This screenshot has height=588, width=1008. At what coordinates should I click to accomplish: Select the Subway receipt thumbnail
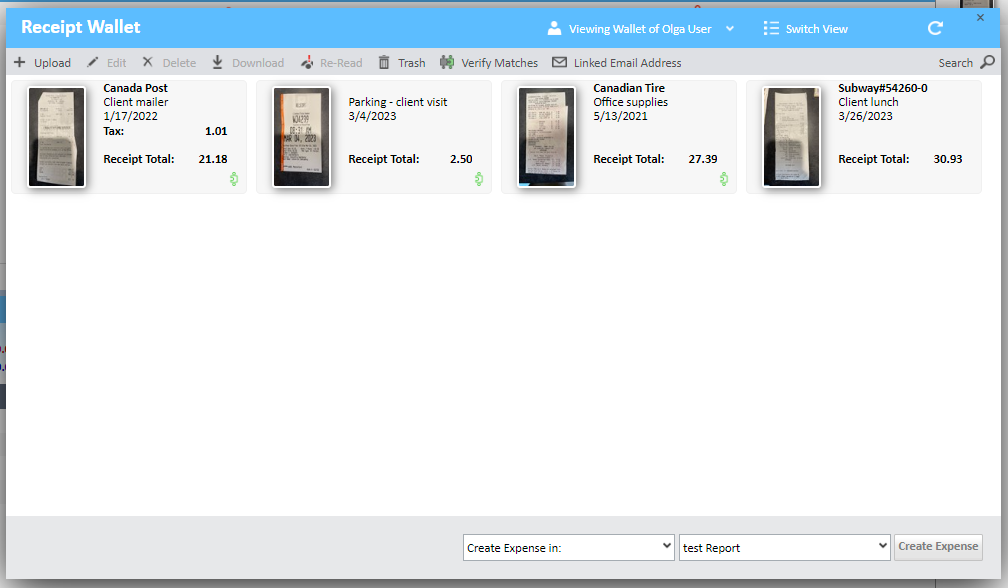pos(792,137)
